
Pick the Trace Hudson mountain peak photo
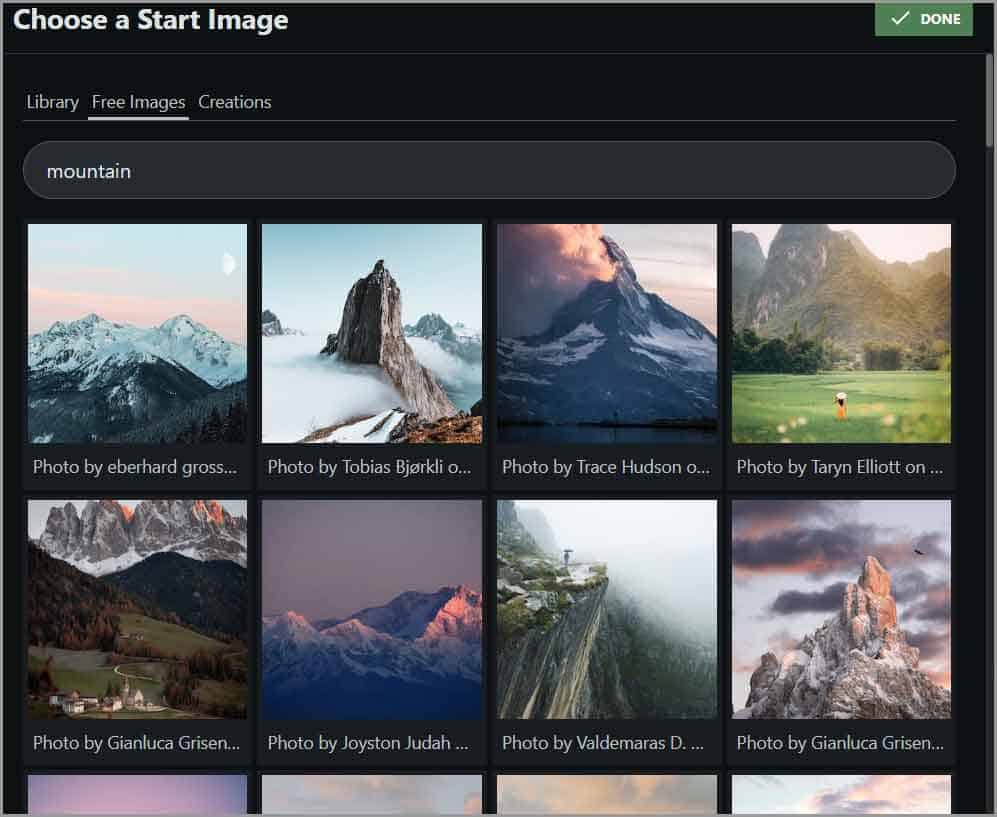click(606, 333)
